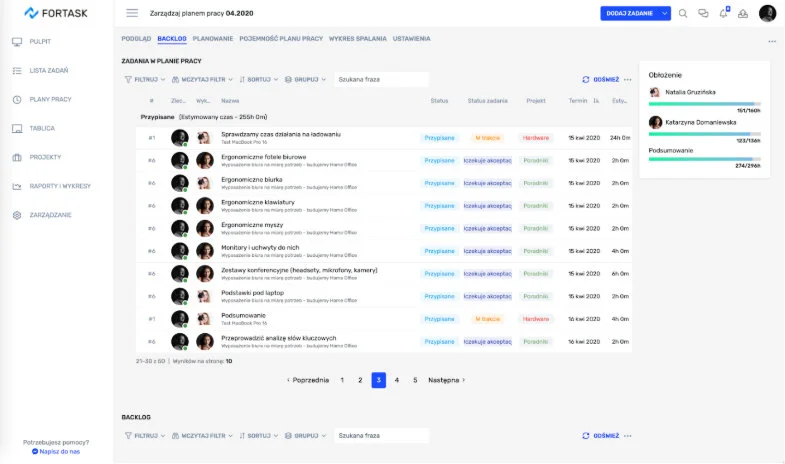Open the hamburger menu next to the logo
785x464 pixels.
click(x=132, y=13)
